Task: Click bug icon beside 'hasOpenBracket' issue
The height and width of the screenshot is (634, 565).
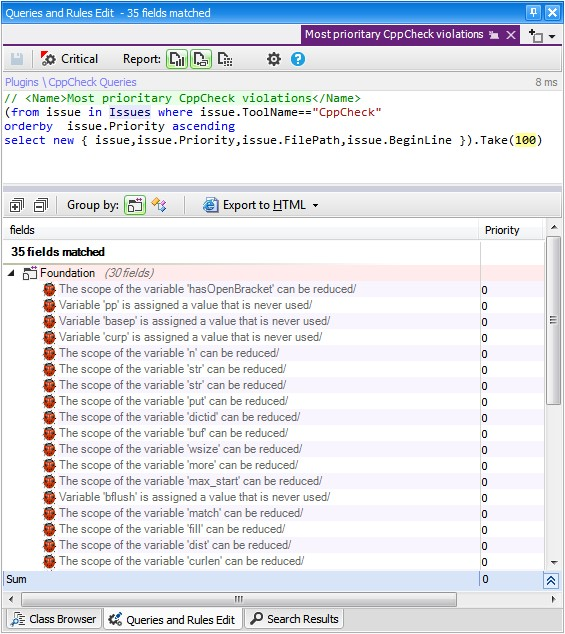Action: click(x=49, y=290)
